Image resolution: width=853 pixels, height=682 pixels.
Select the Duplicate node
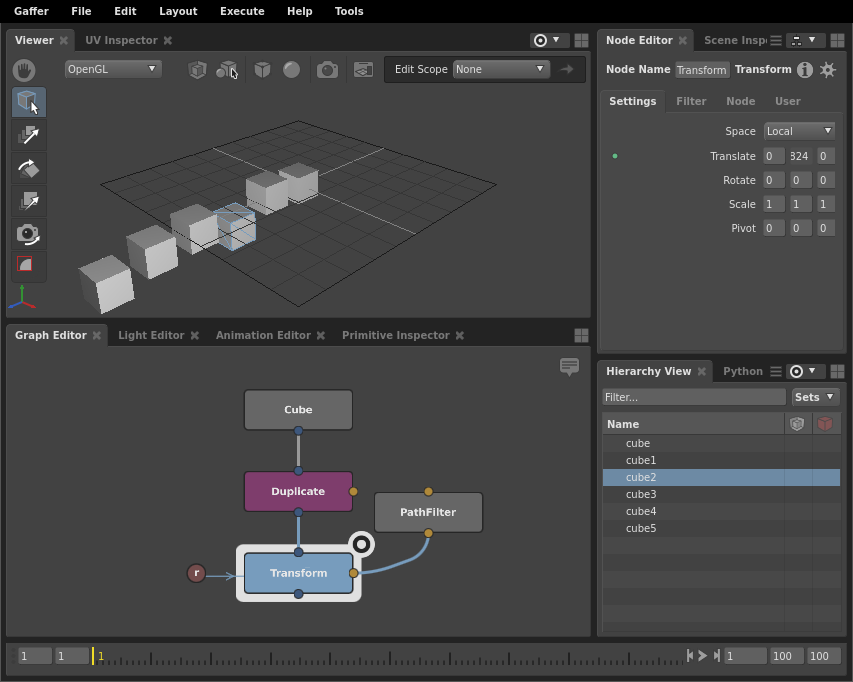[x=298, y=491]
